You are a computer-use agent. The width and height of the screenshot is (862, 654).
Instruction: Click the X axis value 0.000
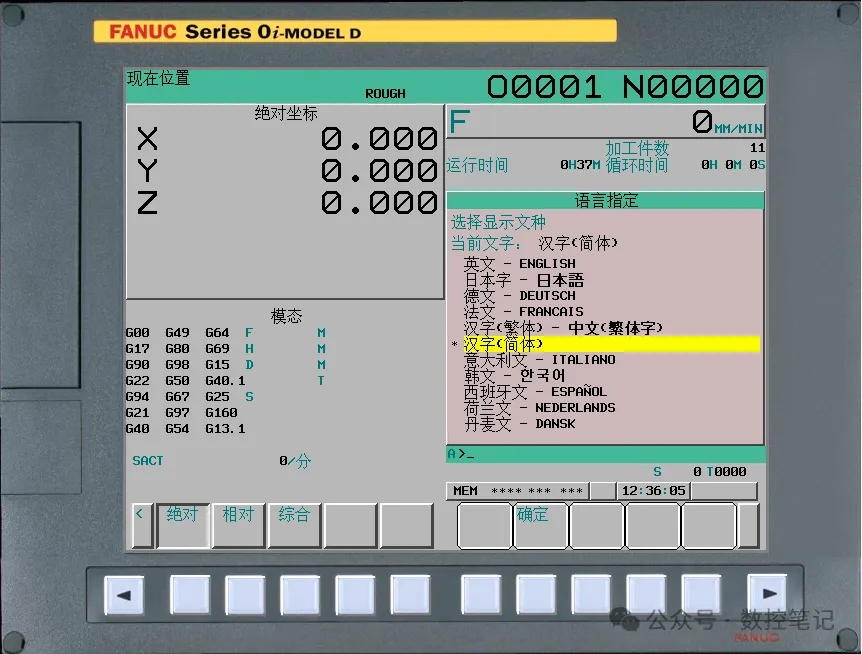(379, 139)
